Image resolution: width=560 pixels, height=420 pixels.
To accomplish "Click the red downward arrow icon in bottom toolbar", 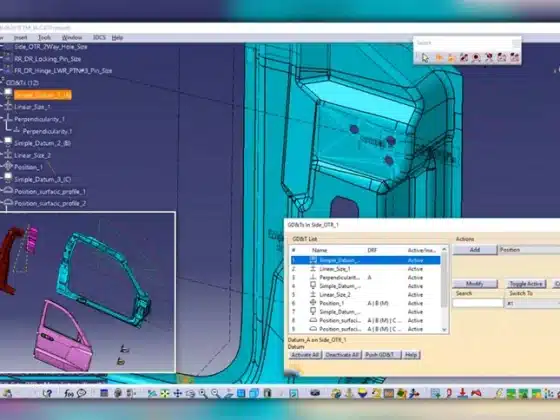I will (x=462, y=394).
